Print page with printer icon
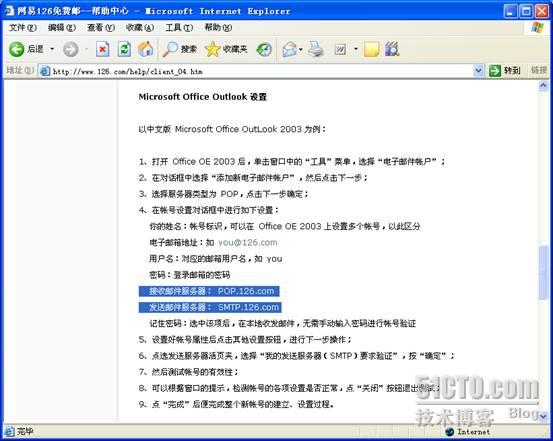553x441 pixels. (x=316, y=49)
